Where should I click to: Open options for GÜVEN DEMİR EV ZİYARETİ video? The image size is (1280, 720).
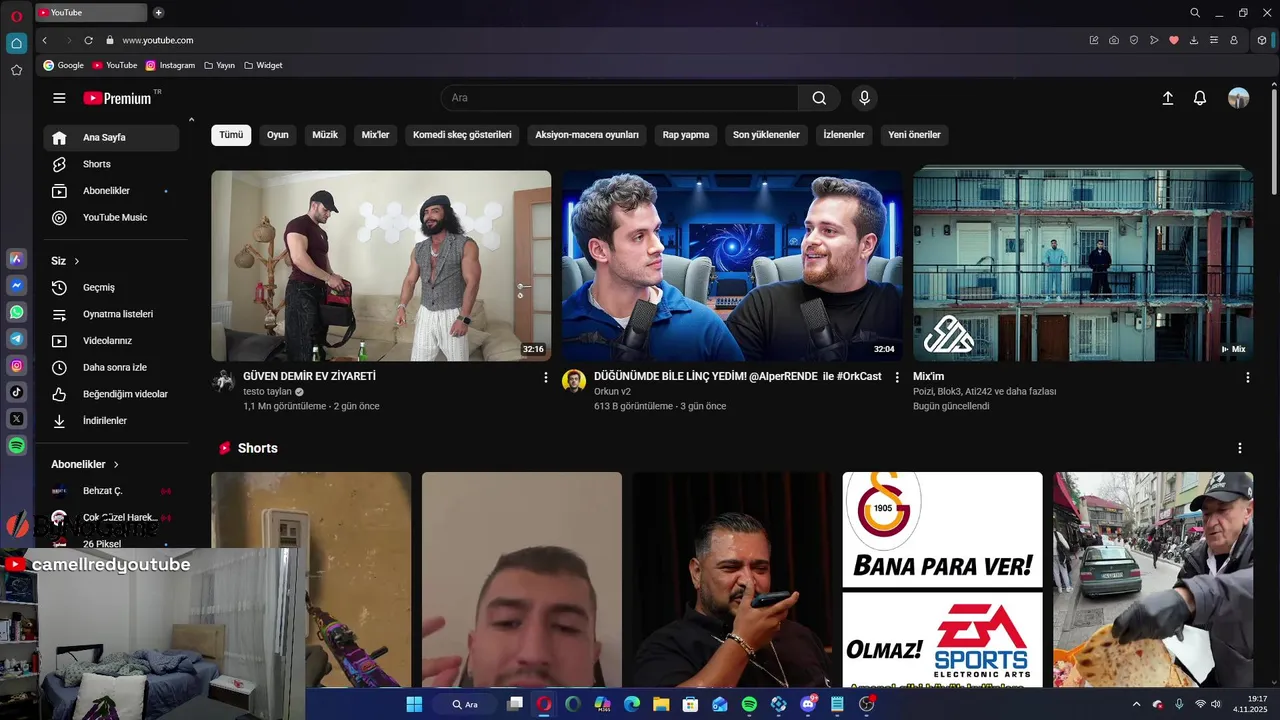point(545,377)
